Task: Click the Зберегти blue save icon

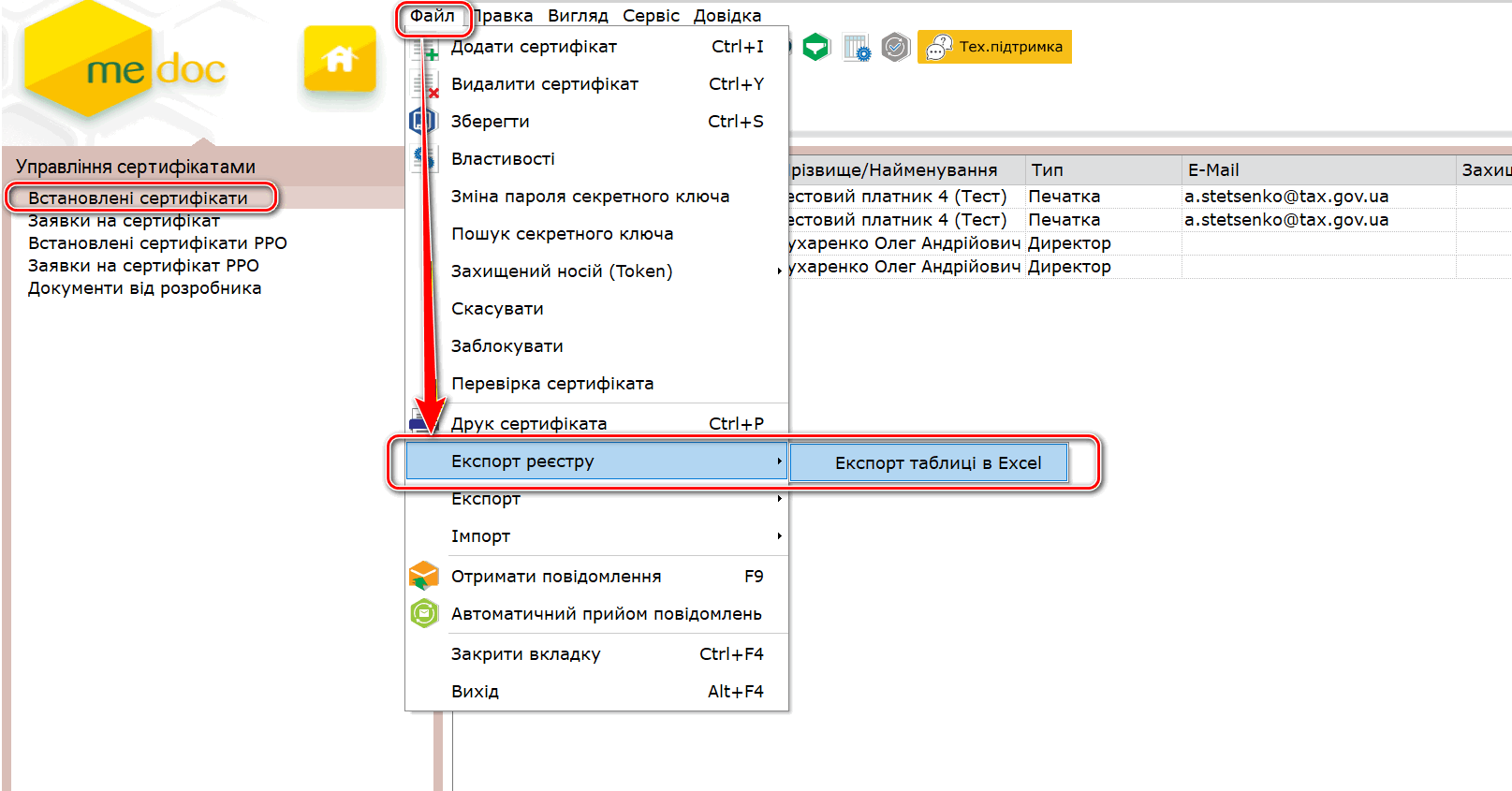Action: [423, 121]
